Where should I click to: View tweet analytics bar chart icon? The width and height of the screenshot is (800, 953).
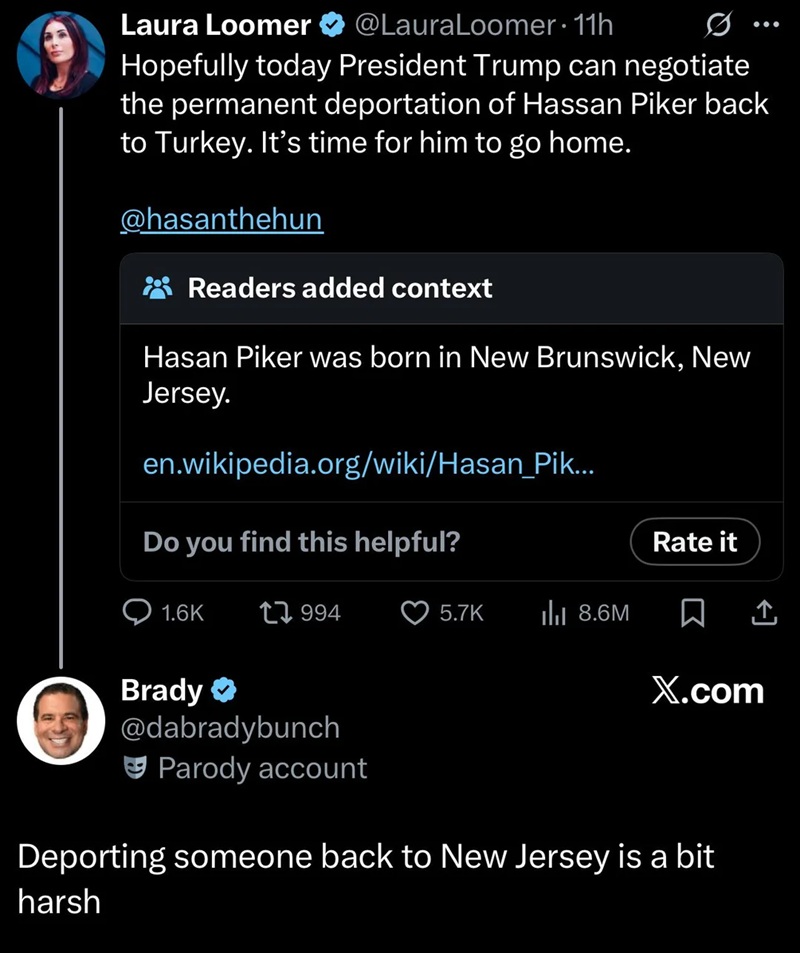point(553,613)
